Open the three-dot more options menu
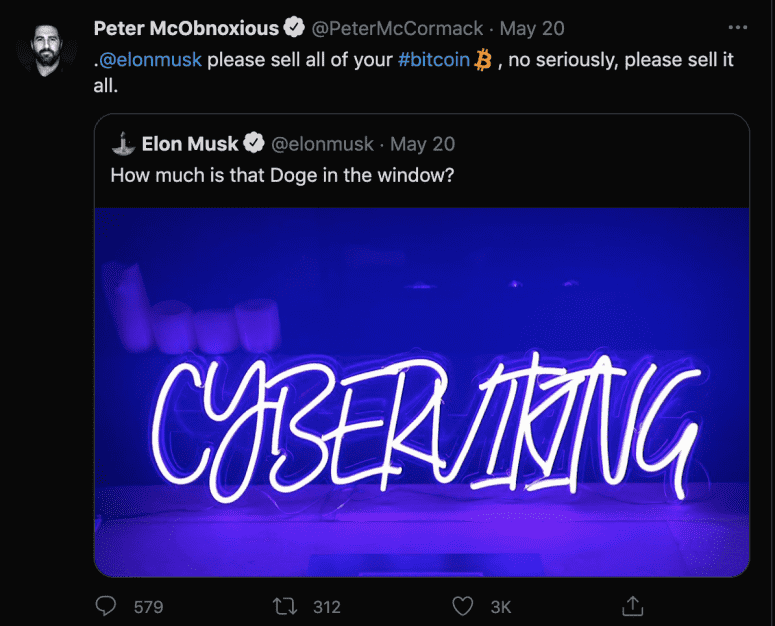 (x=738, y=28)
